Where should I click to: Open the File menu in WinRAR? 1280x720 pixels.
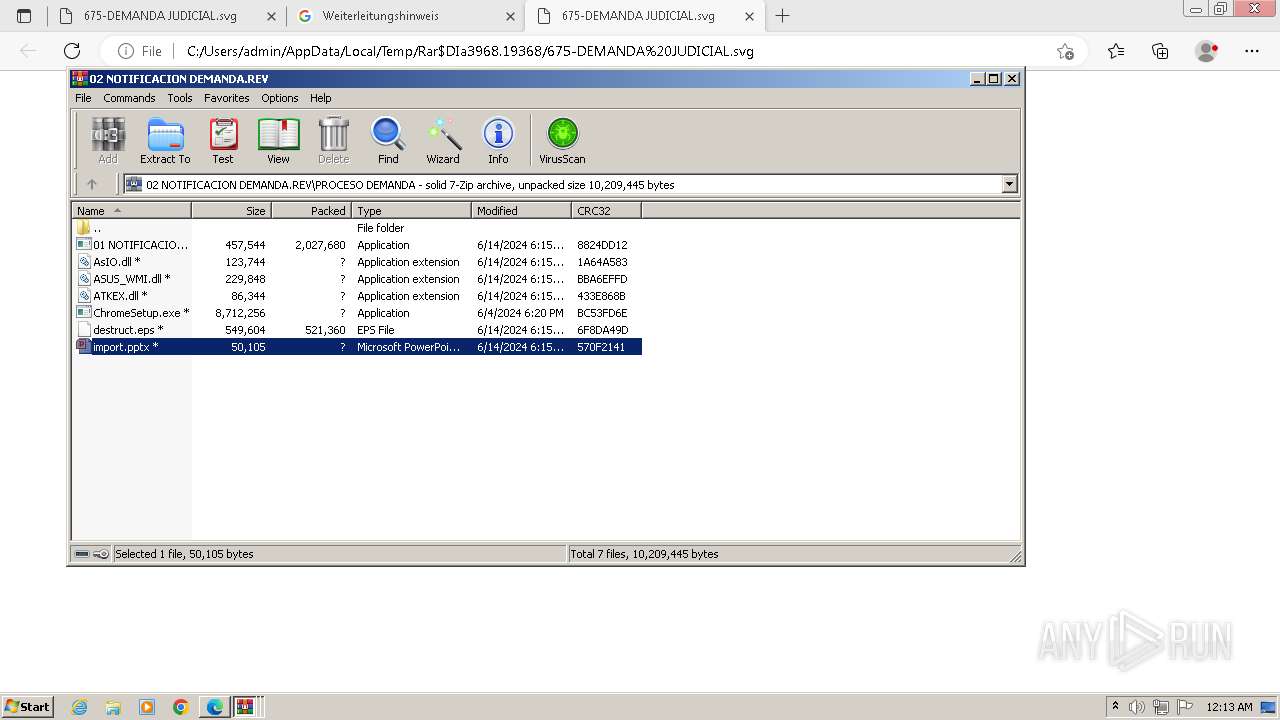83,98
